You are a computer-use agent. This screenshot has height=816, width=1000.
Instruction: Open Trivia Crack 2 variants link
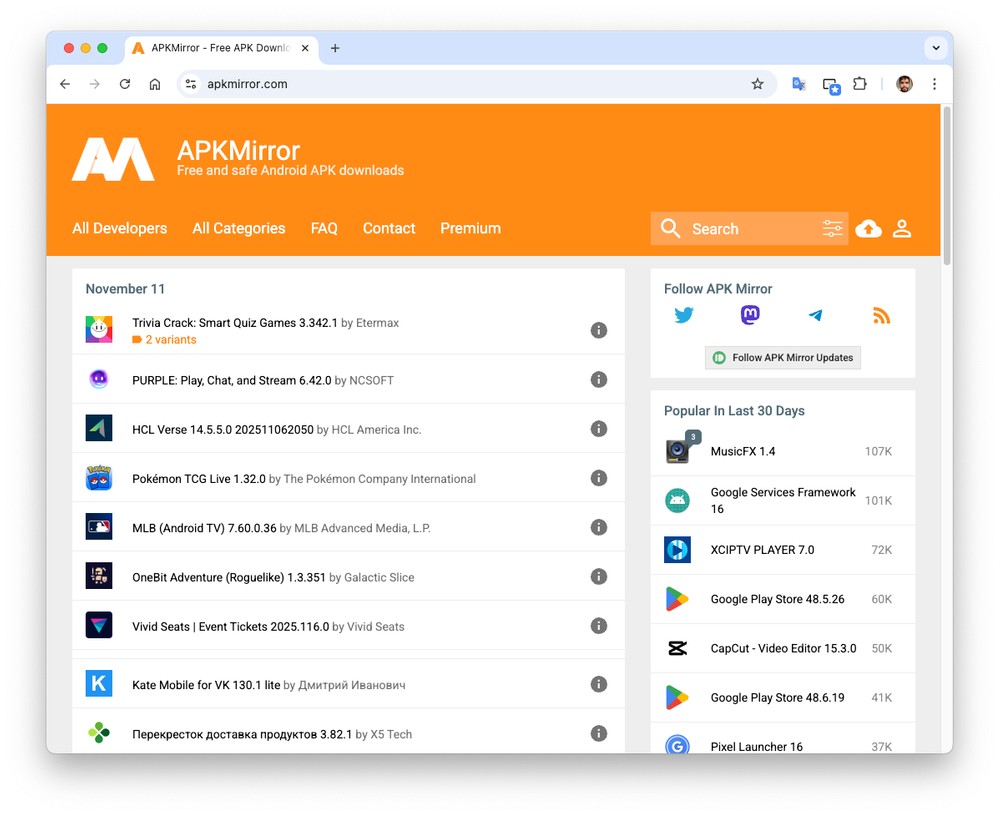point(170,340)
